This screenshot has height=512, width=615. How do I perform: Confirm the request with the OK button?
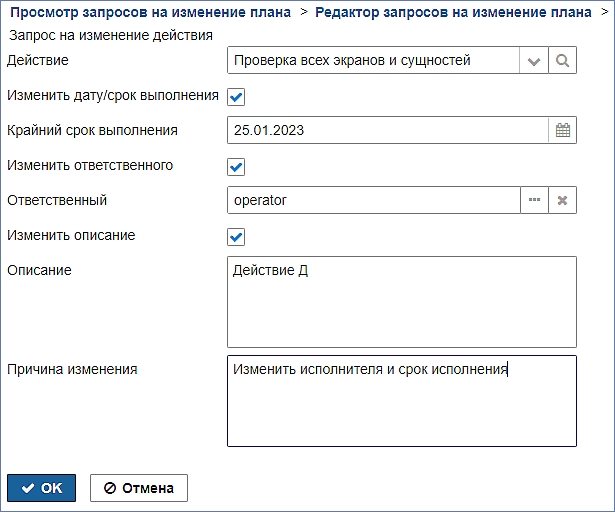[42, 488]
